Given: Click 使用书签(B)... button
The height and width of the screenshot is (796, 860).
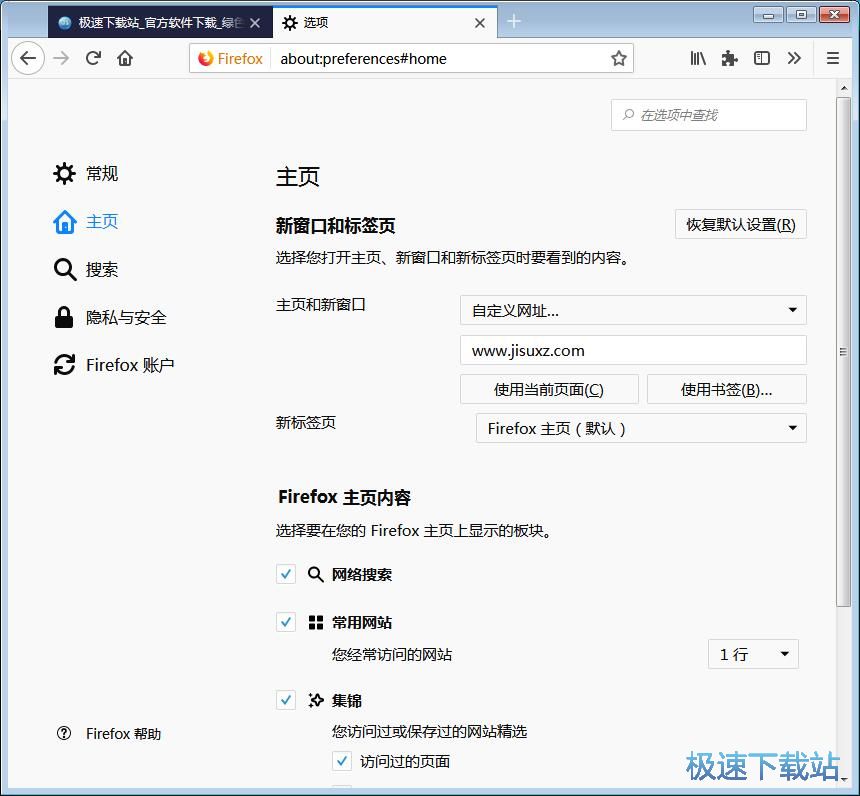Looking at the screenshot, I should 727,389.
